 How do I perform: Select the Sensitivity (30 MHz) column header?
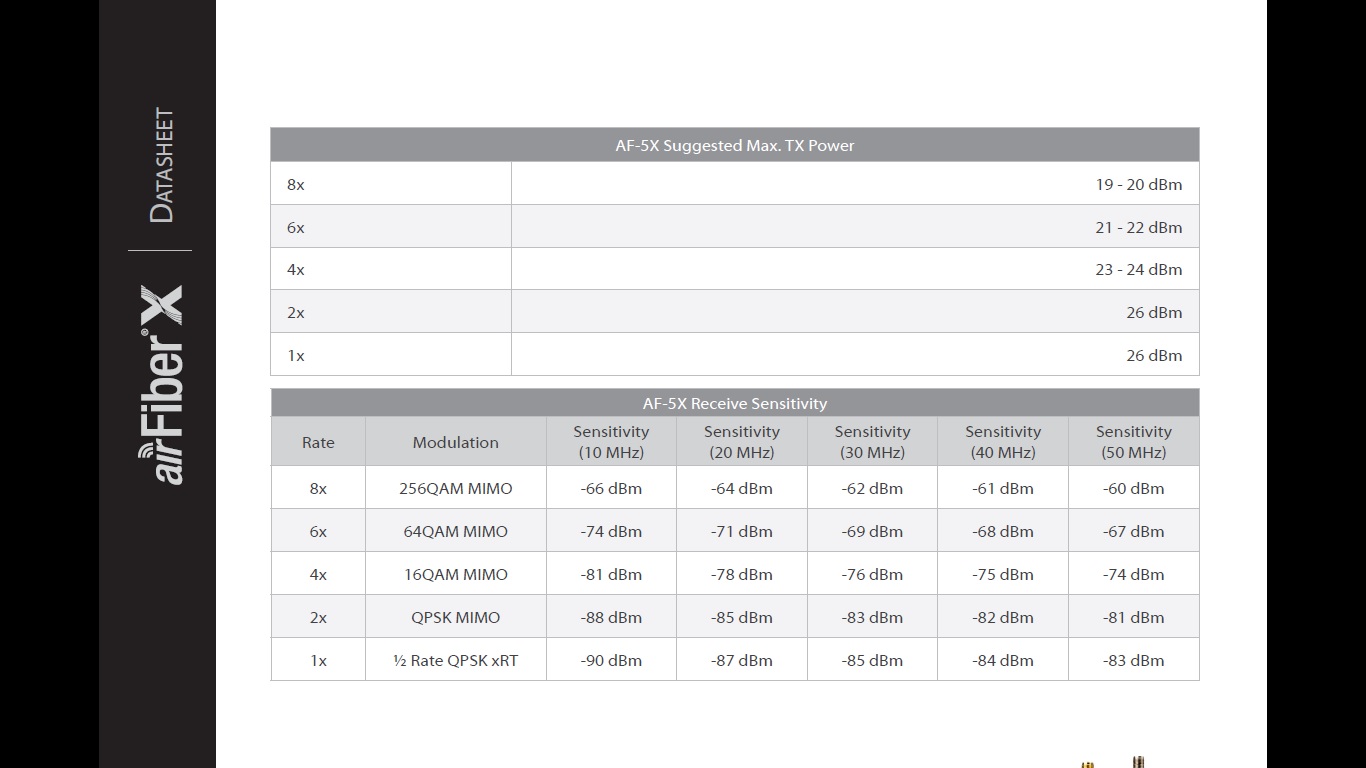(x=872, y=442)
